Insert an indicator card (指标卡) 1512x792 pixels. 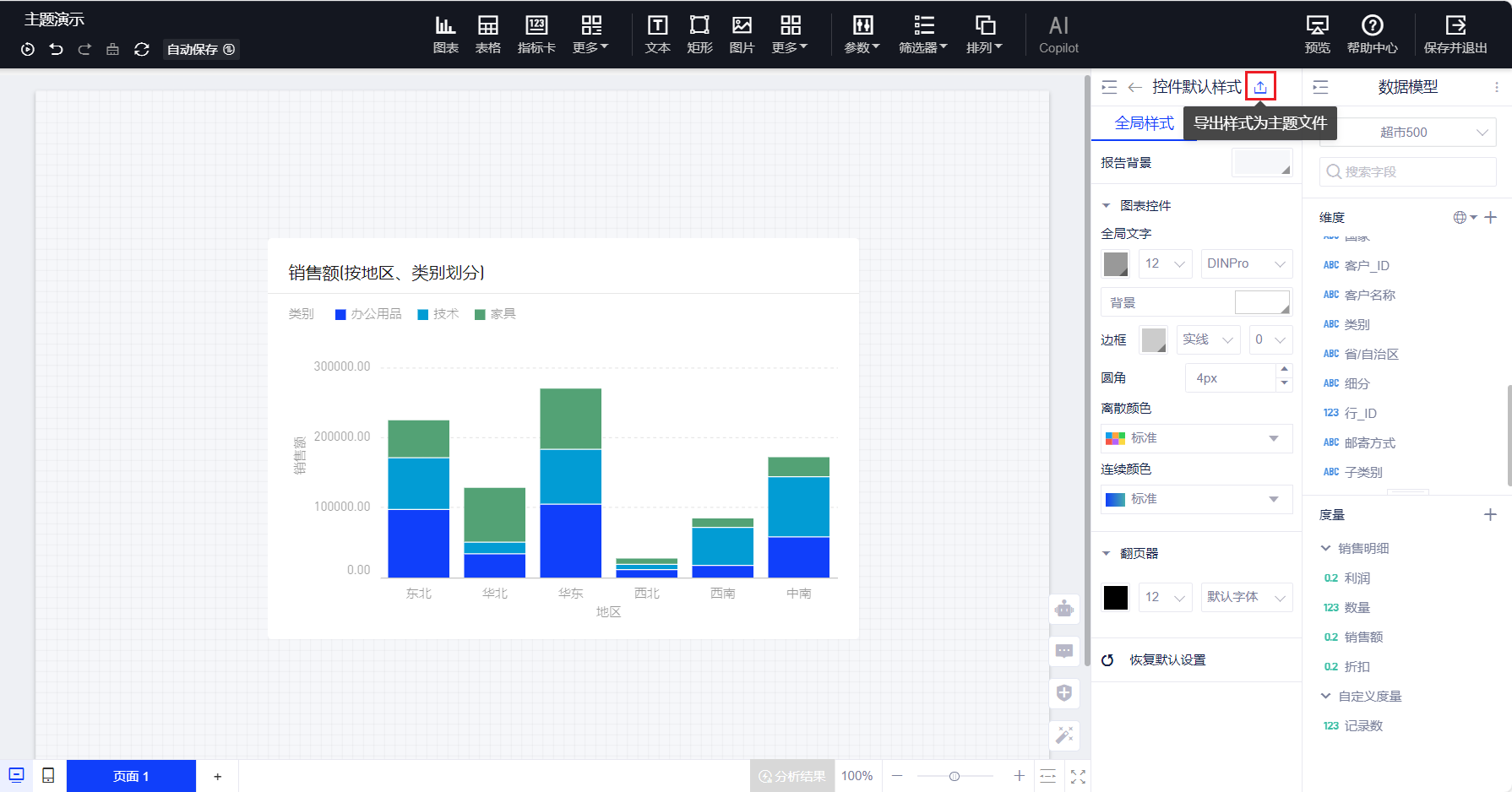point(536,35)
